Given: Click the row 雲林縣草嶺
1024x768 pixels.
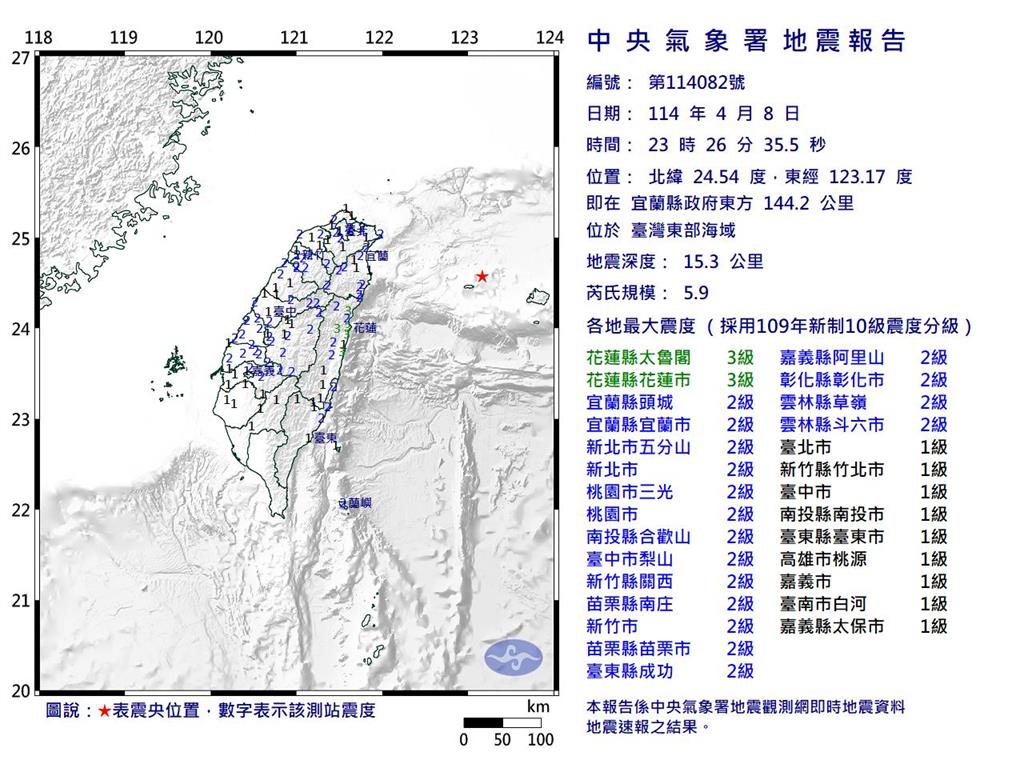Looking at the screenshot, I should point(863,402).
